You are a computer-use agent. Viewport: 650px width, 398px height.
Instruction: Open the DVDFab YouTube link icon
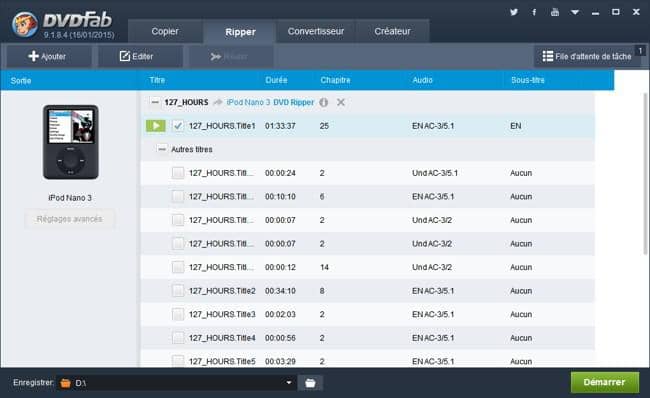(x=555, y=12)
